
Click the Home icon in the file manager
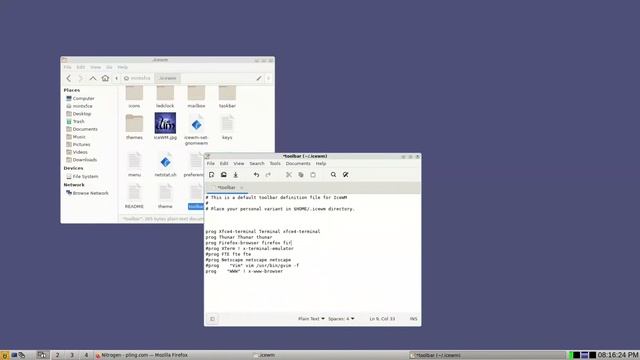pos(105,78)
